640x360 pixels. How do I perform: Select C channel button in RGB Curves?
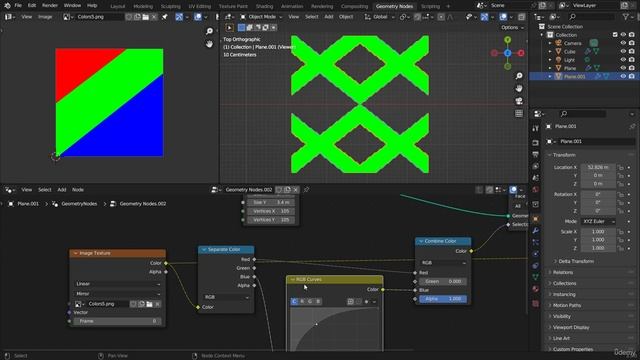[x=294, y=301]
